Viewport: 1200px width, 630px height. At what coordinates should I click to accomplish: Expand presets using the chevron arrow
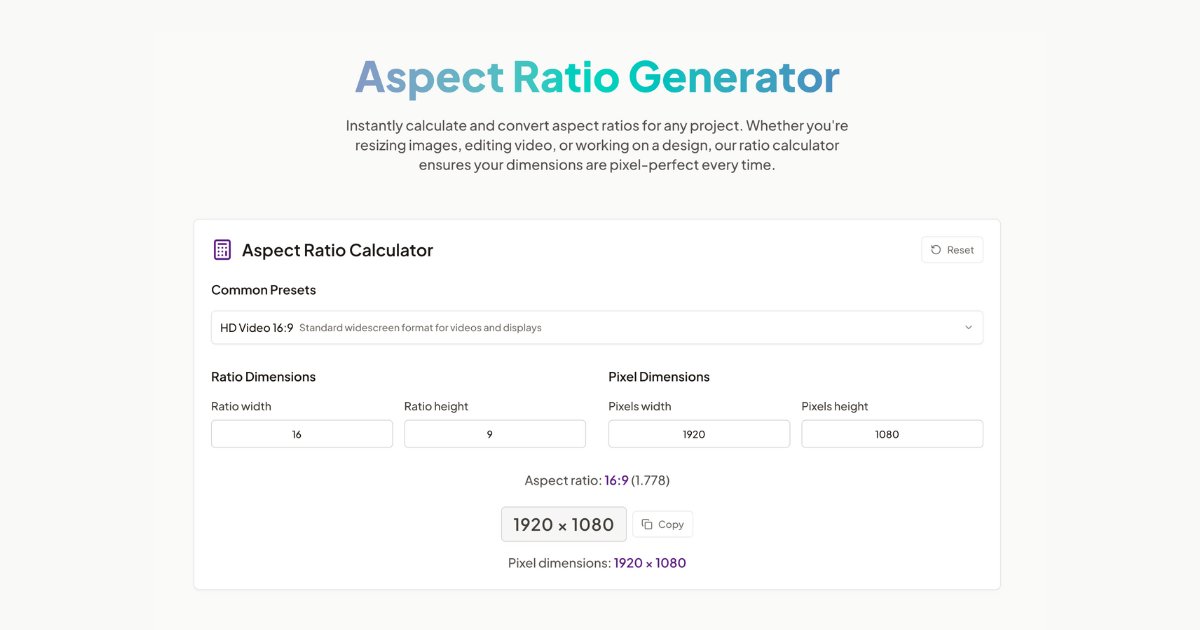coord(968,328)
